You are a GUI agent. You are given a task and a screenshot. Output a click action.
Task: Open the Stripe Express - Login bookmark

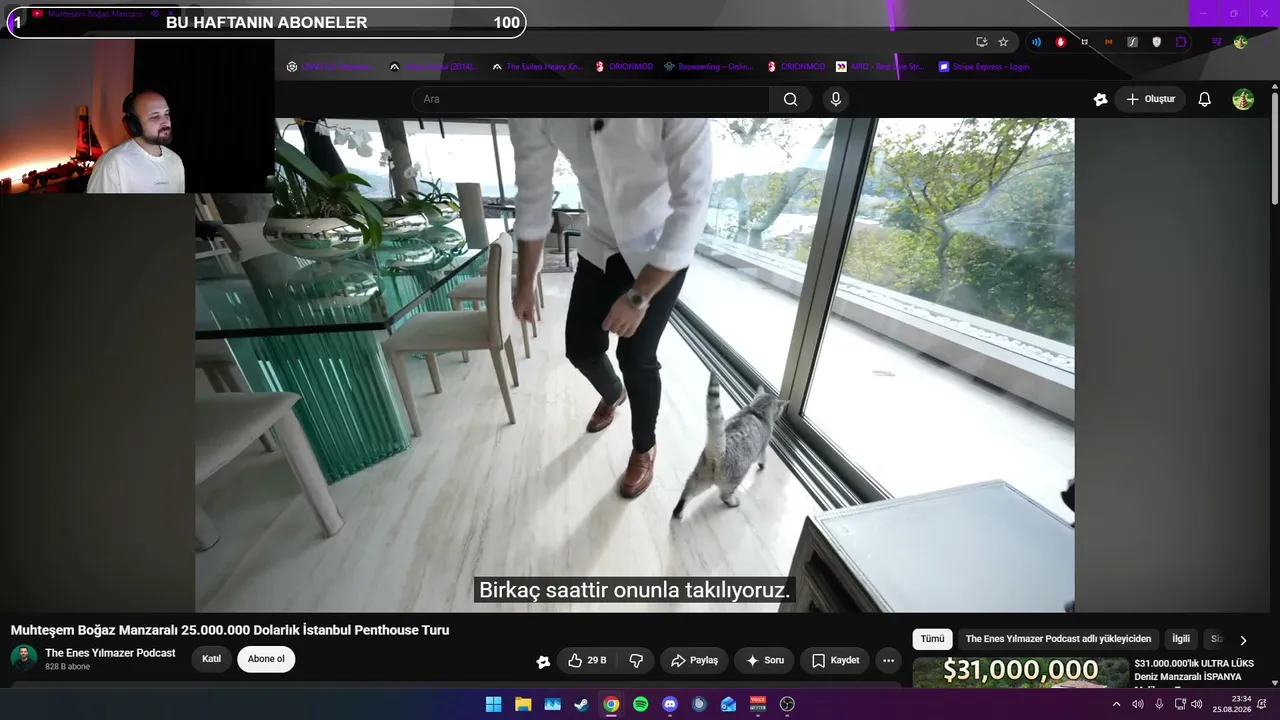pyautogui.click(x=984, y=67)
